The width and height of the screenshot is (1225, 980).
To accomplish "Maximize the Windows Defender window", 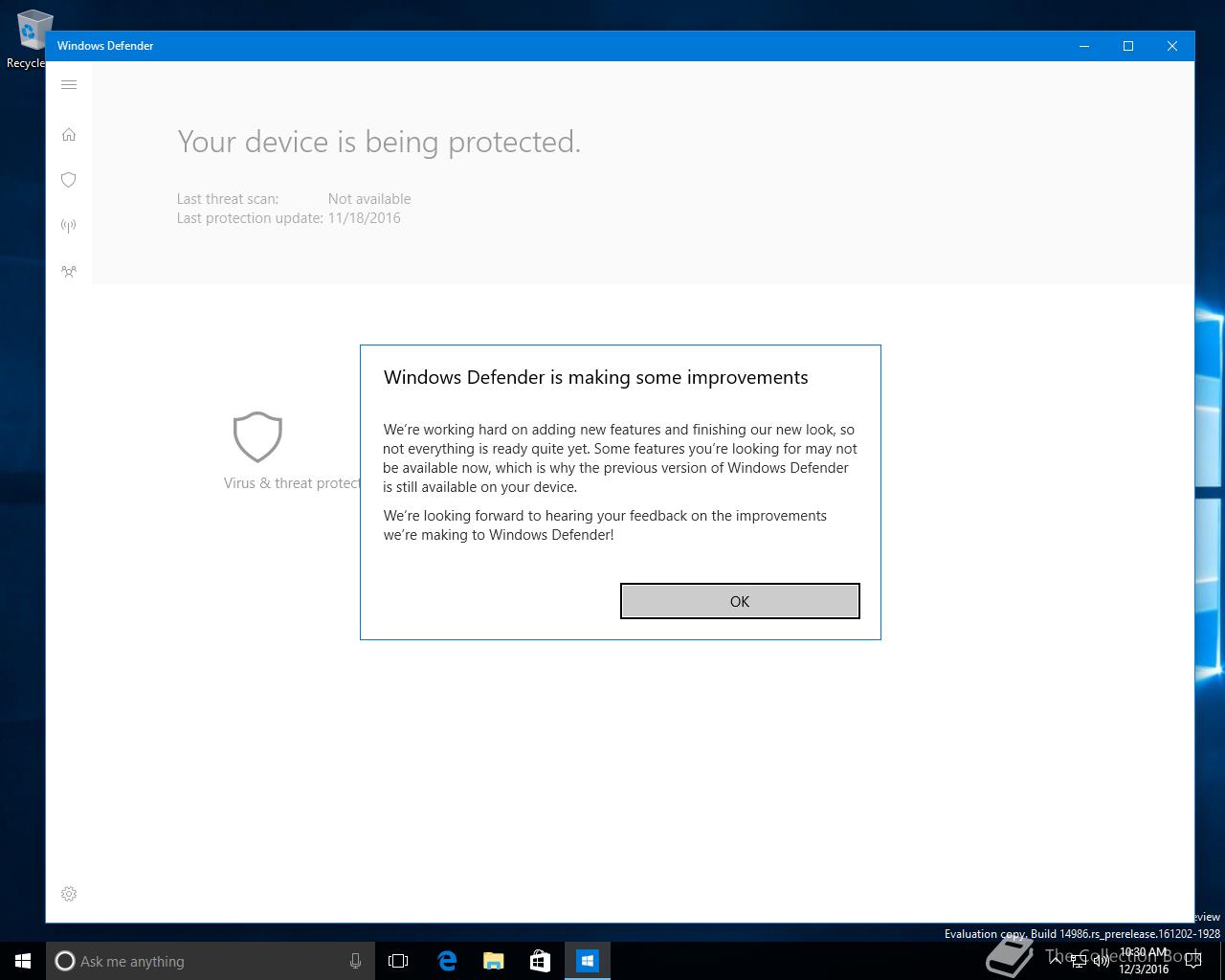I will pos(1128,46).
